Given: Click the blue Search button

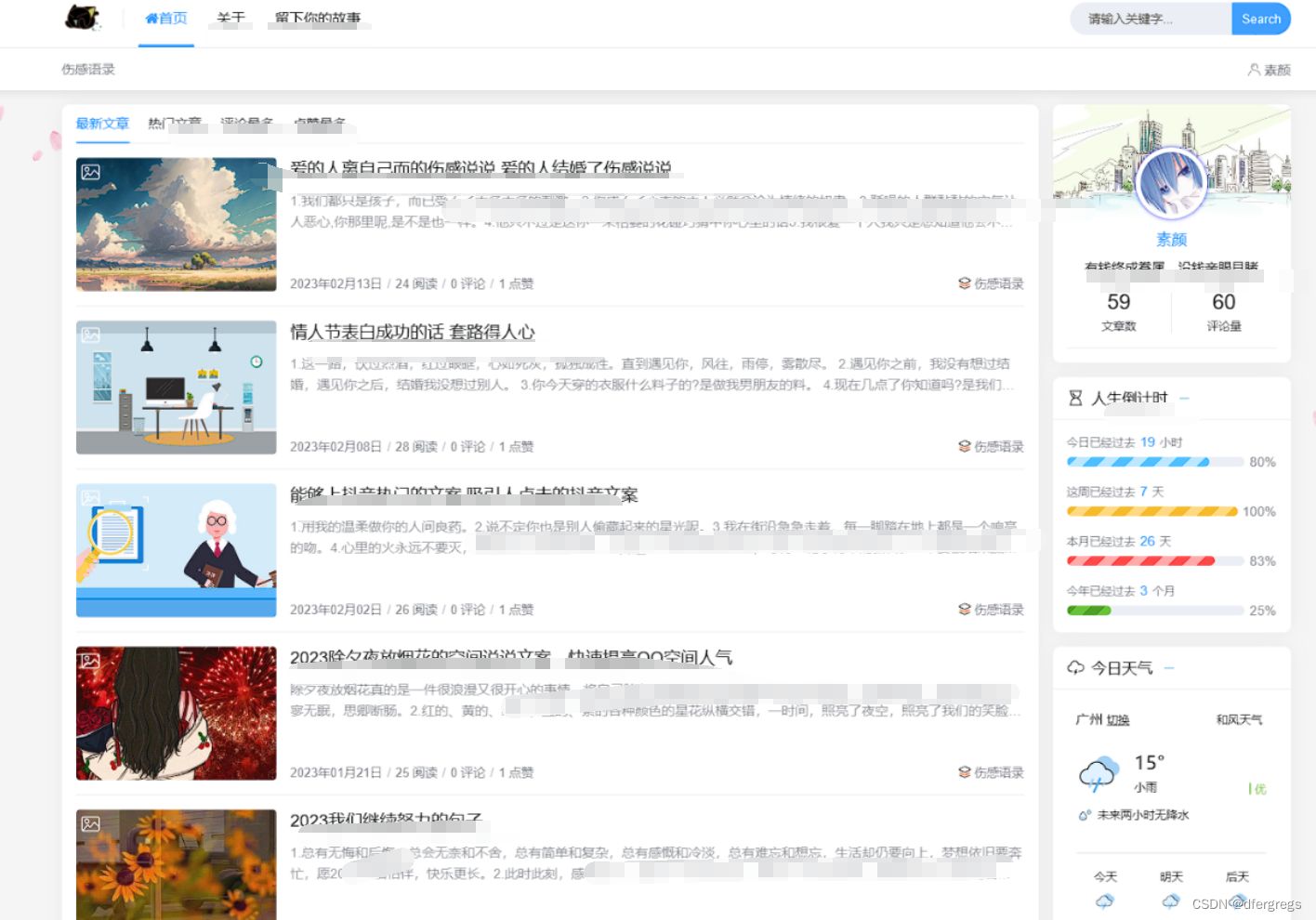Looking at the screenshot, I should click(1261, 19).
